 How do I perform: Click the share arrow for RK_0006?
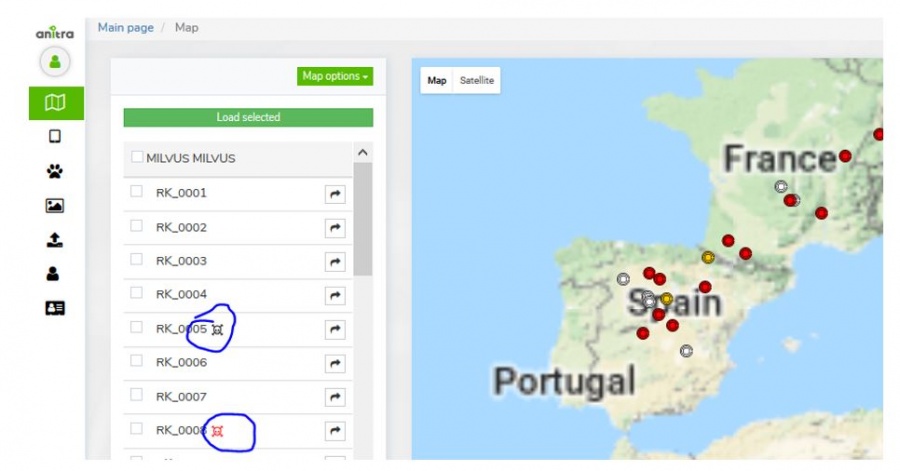(x=336, y=364)
